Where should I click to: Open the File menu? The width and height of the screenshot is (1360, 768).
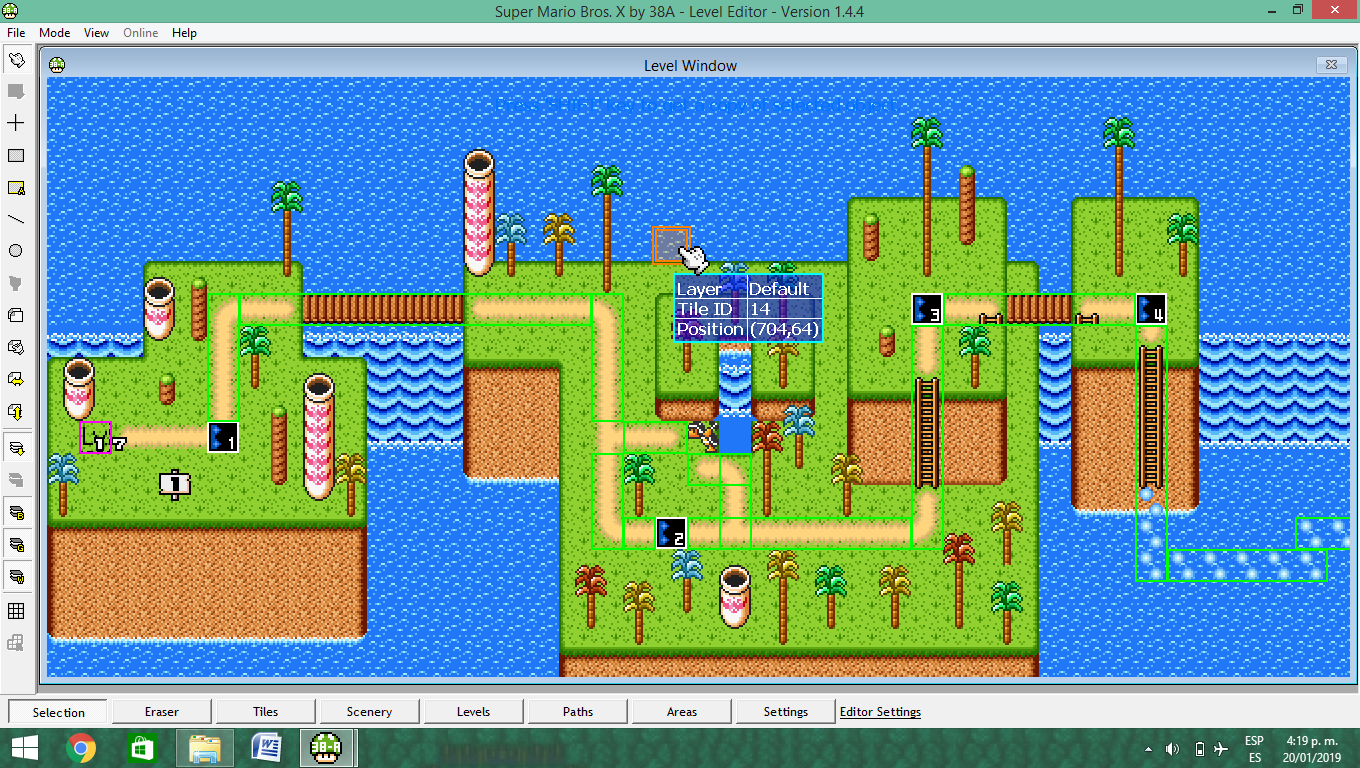point(16,33)
